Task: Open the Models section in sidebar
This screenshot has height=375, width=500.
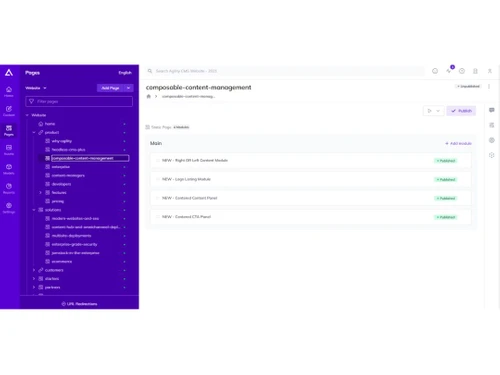Action: click(x=9, y=169)
